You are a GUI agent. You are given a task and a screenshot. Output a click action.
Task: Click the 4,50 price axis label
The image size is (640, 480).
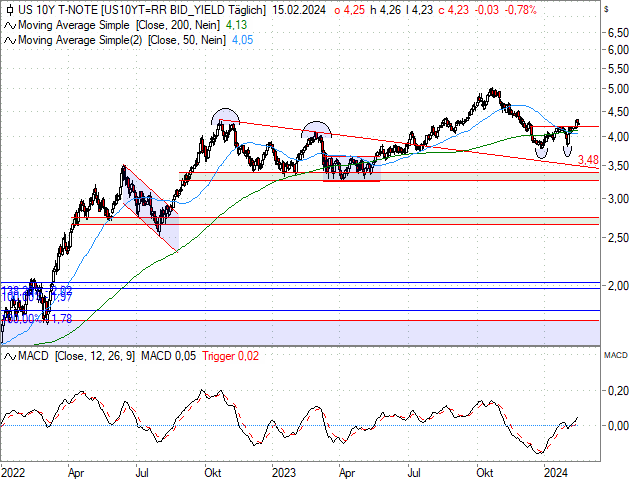tap(618, 112)
